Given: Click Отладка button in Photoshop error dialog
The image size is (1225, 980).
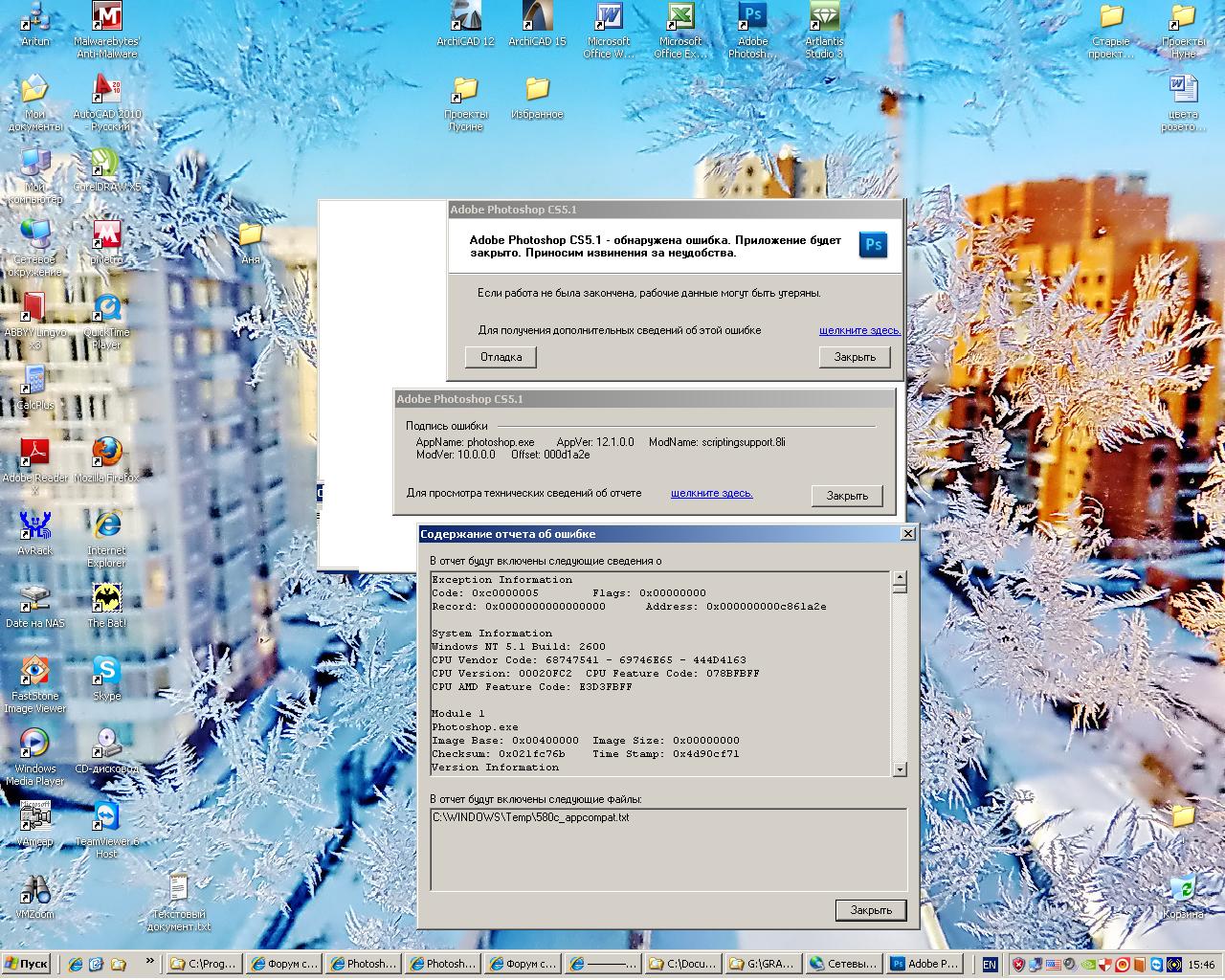Looking at the screenshot, I should click(x=501, y=357).
